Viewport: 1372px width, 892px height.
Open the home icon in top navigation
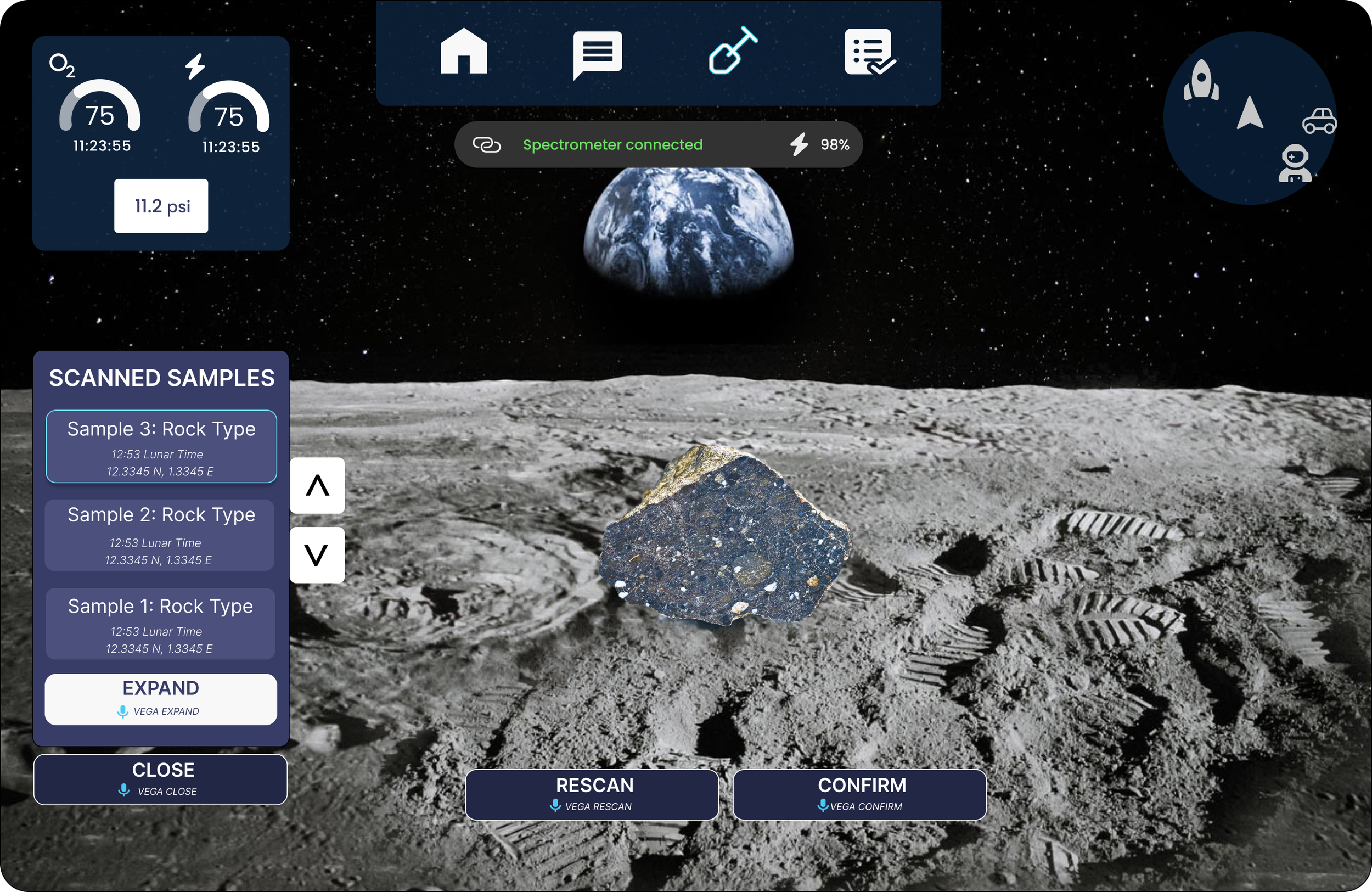pyautogui.click(x=464, y=51)
